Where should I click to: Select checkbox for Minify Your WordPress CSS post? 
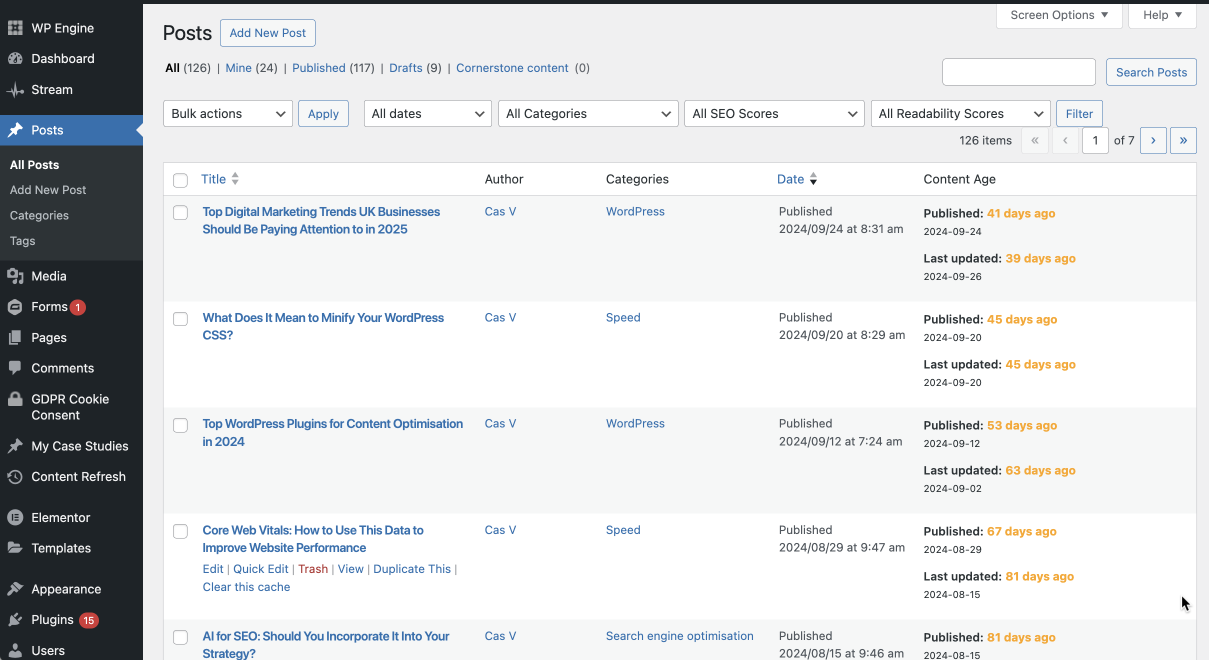(180, 319)
